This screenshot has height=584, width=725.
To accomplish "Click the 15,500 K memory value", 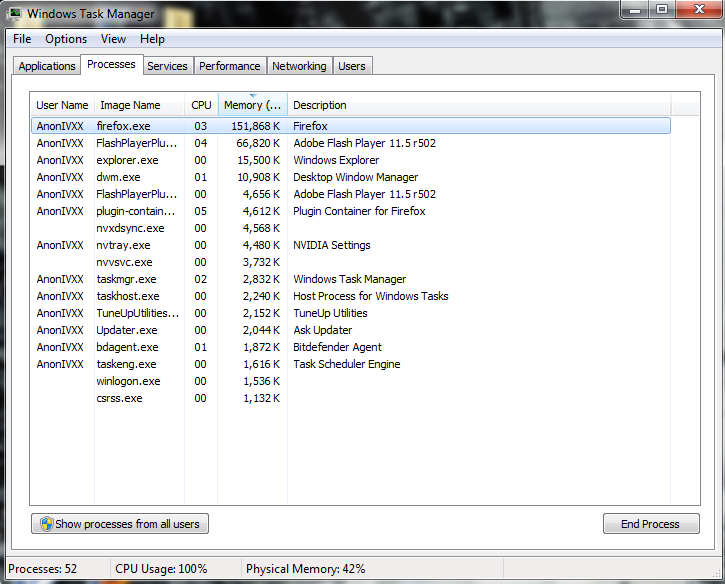I will tap(258, 160).
